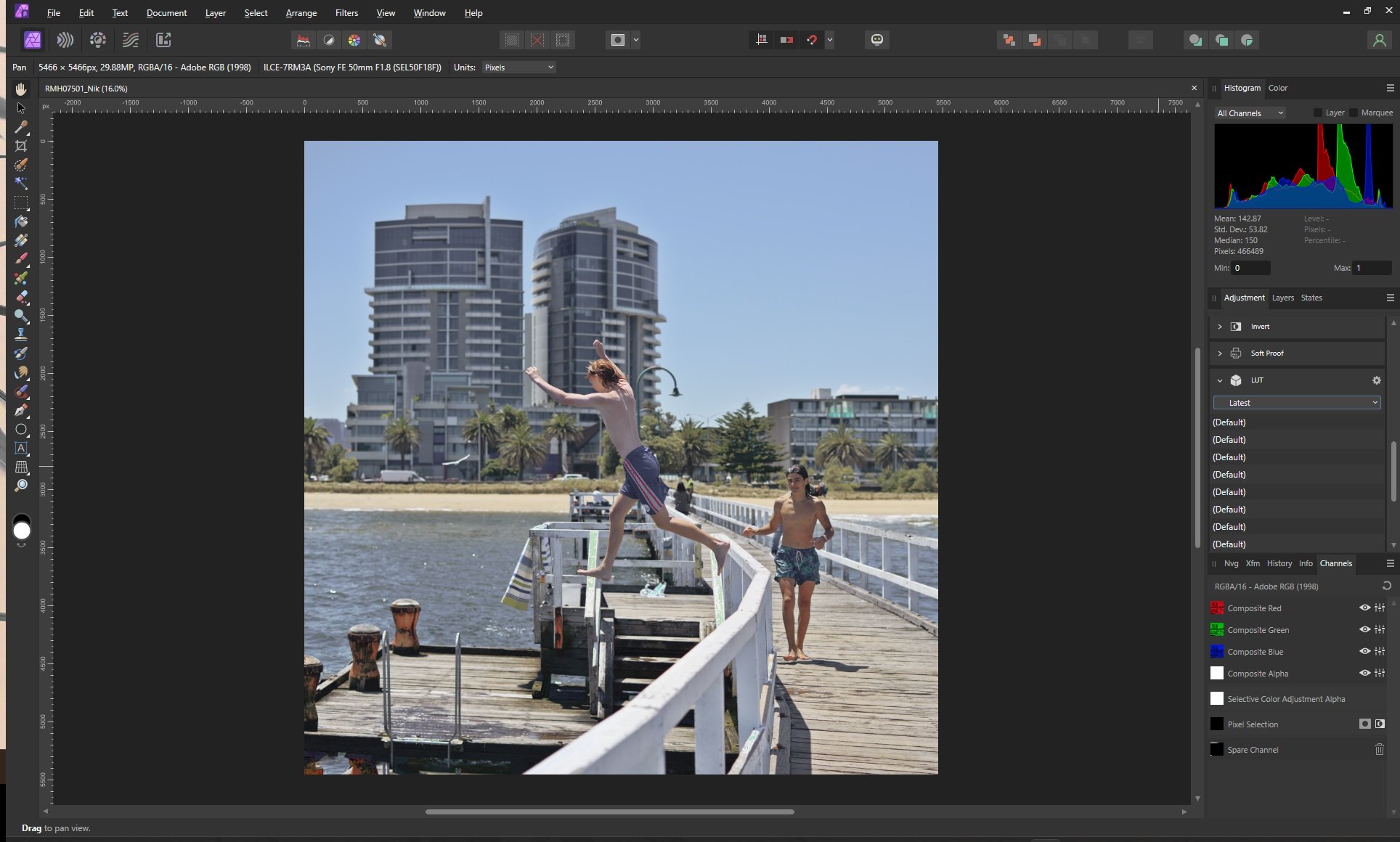Close the RMH07501_Nik document tab
Viewport: 1400px width, 842px height.
click(1194, 88)
